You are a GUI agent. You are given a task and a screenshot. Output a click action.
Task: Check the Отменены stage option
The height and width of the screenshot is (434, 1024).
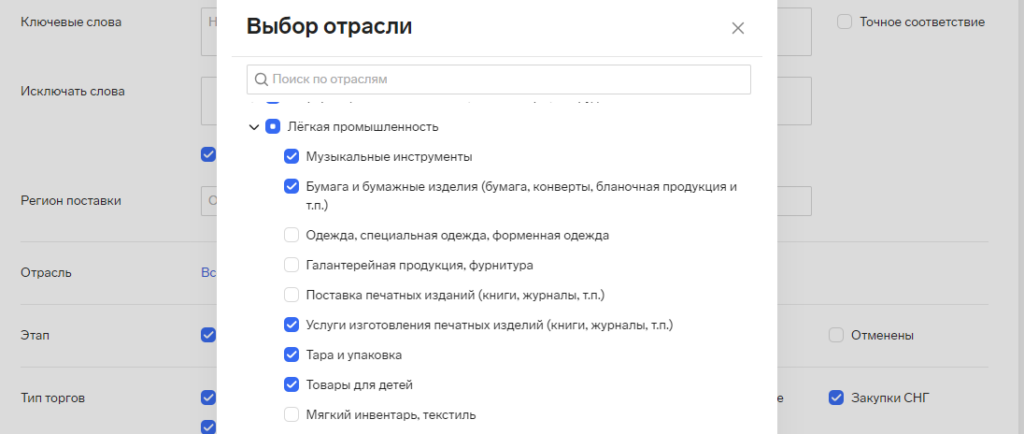836,335
